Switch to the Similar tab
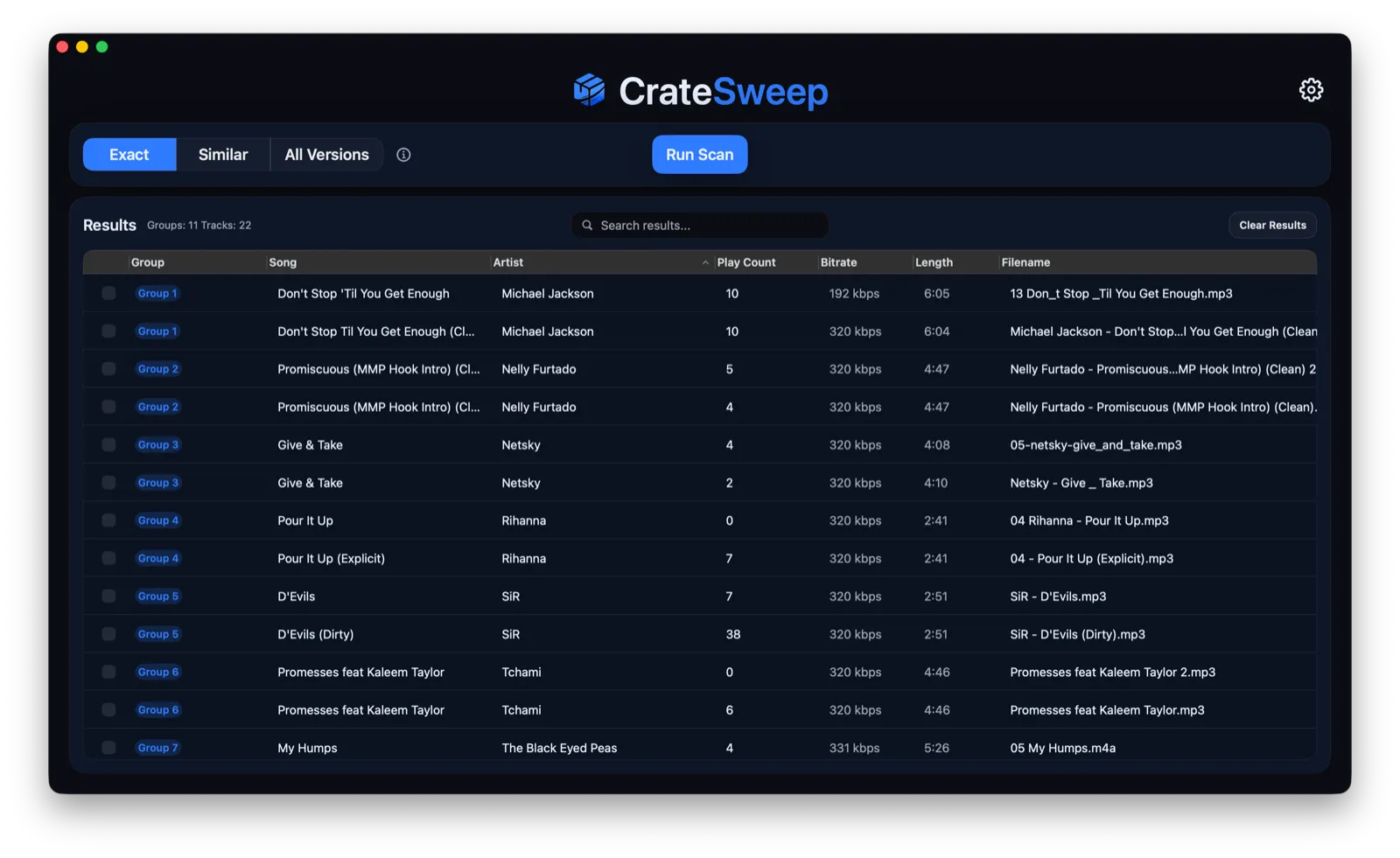Viewport: 1400px width, 858px height. [x=223, y=155]
